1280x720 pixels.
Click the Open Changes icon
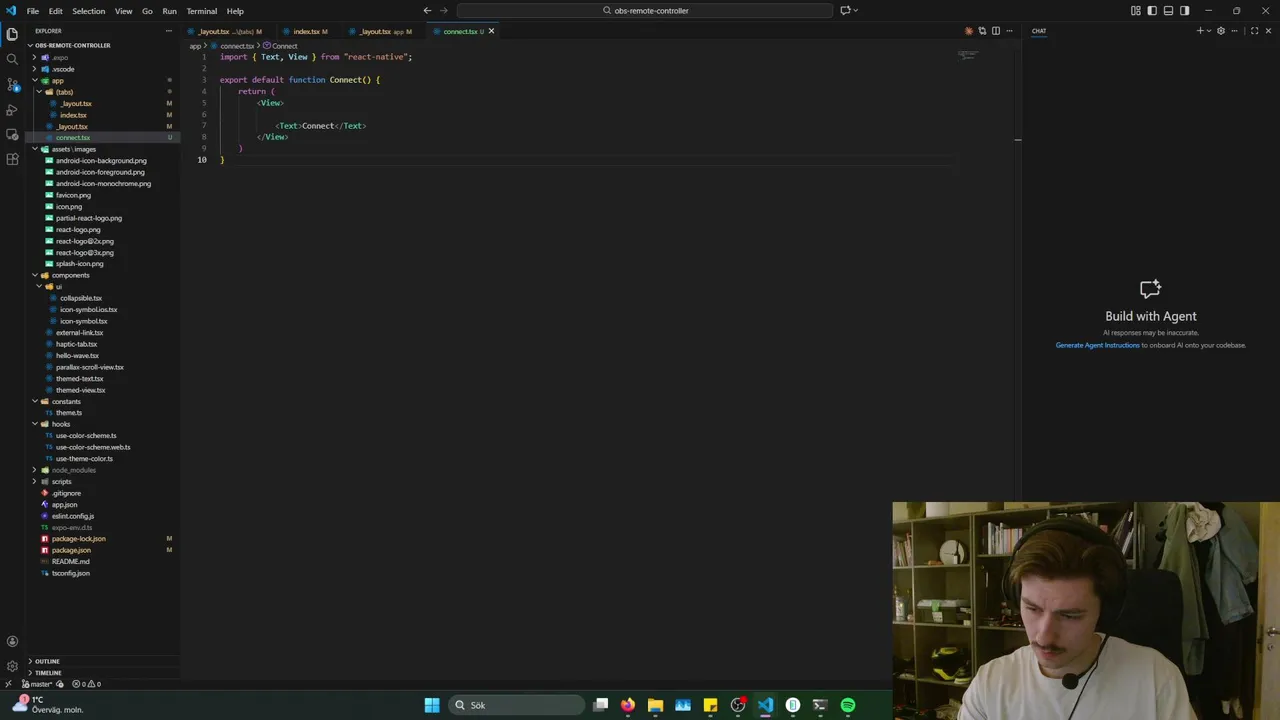[982, 31]
